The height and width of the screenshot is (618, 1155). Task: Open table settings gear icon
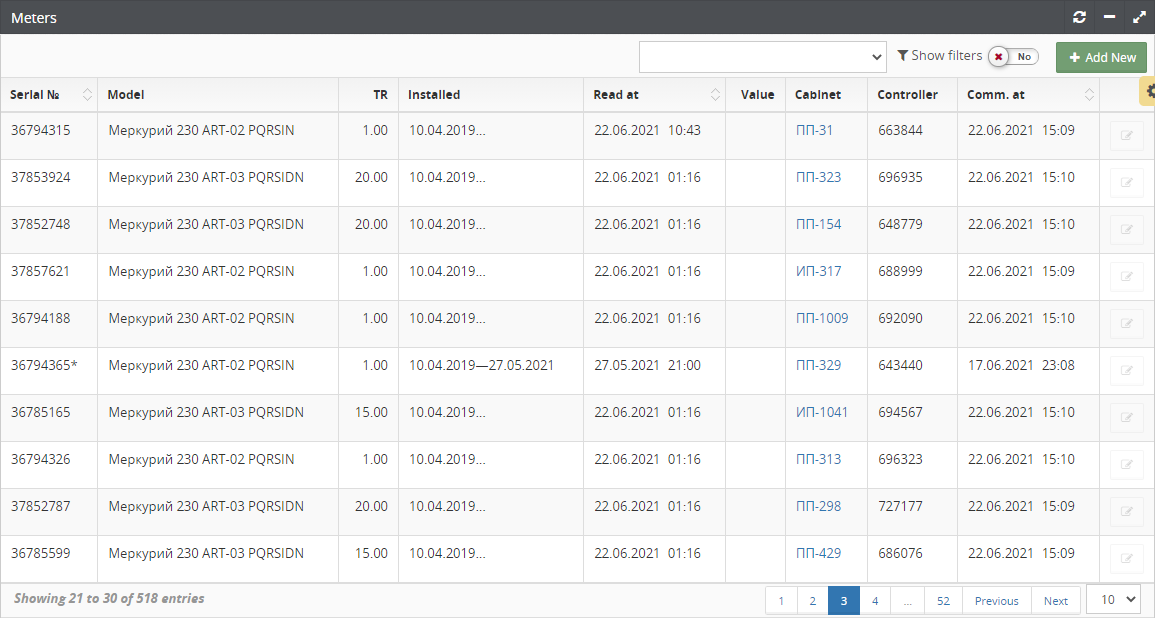(x=1149, y=91)
